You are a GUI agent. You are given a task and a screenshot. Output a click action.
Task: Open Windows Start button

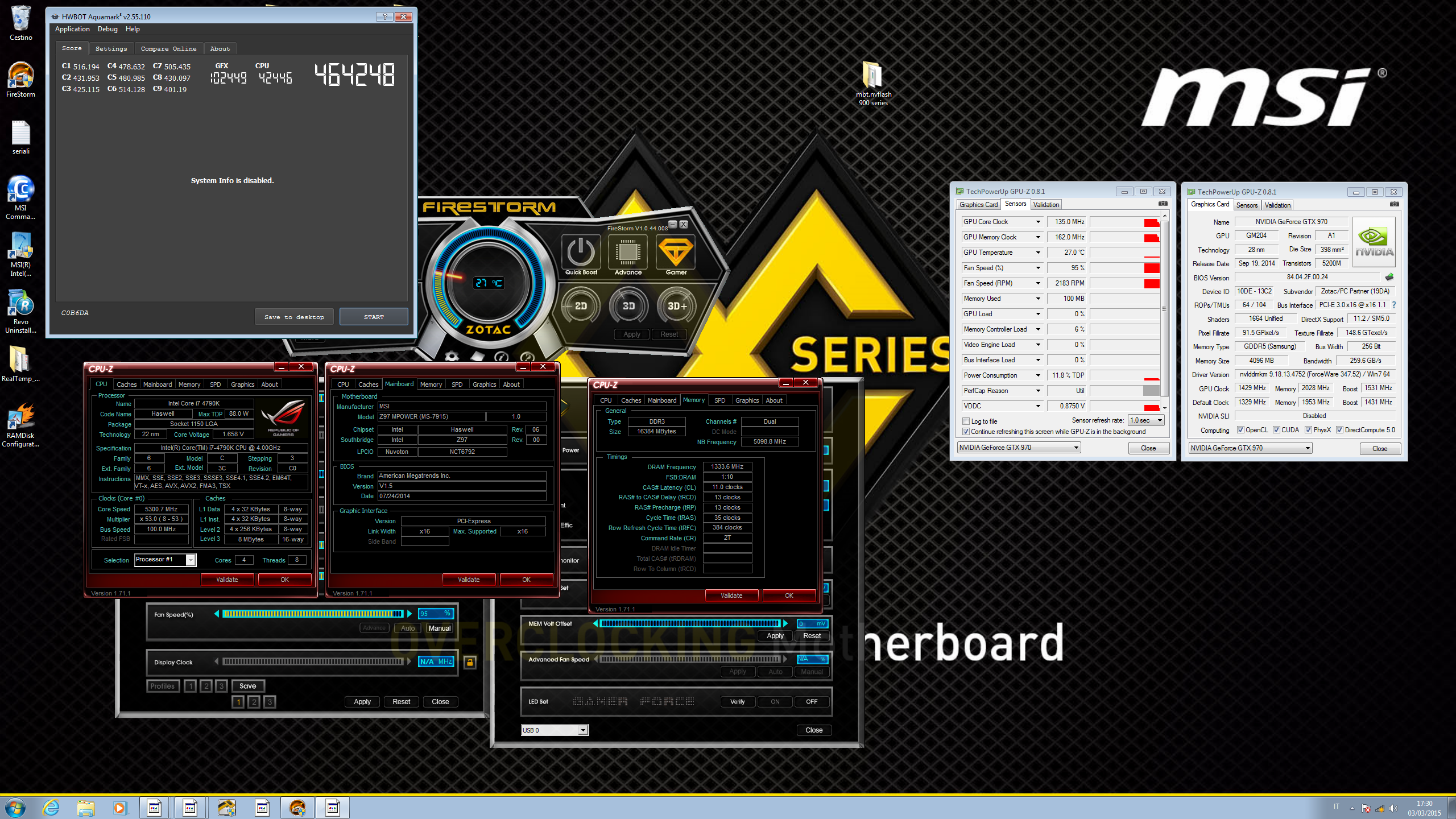pyautogui.click(x=15, y=808)
